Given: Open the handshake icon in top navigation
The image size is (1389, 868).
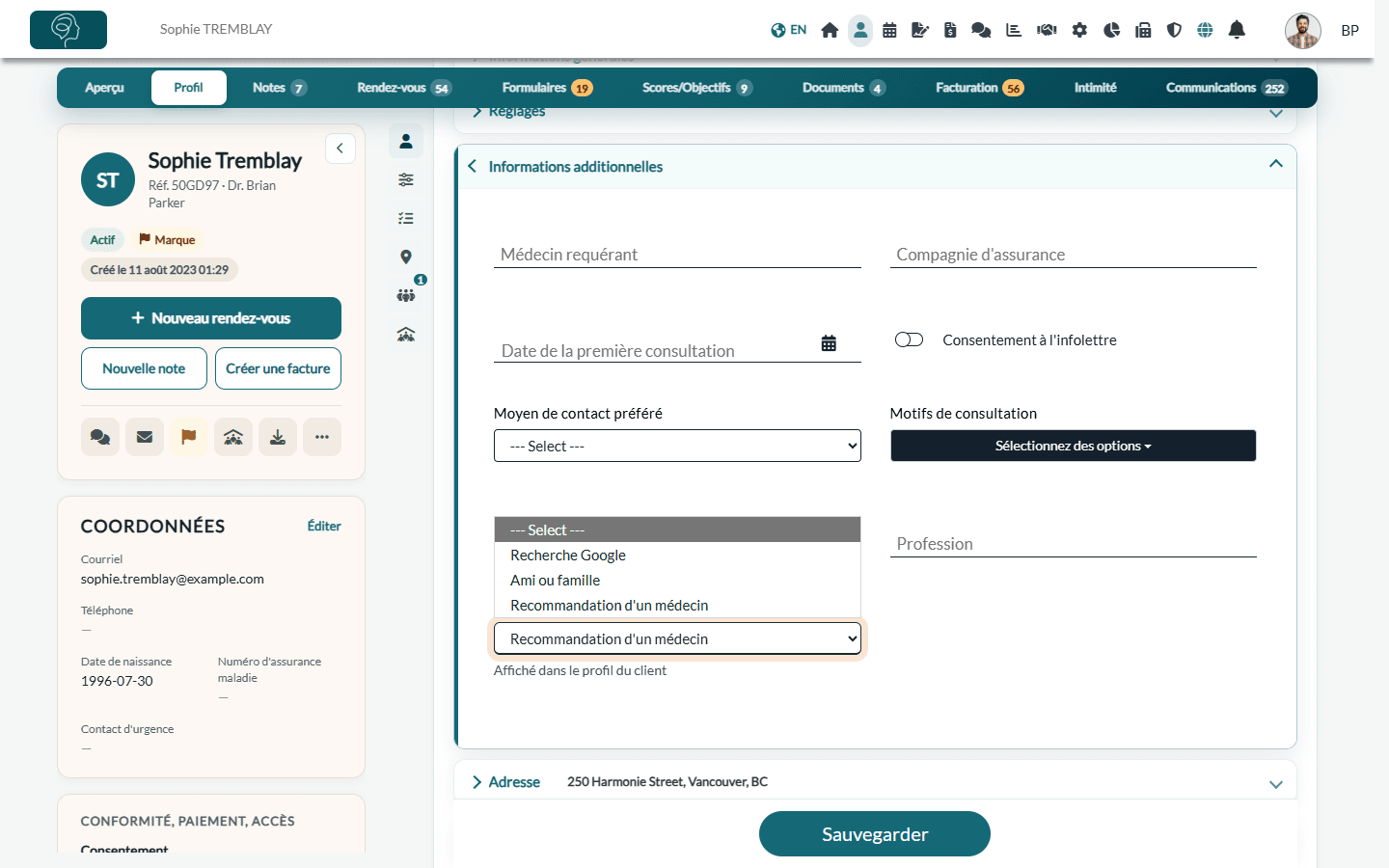Looking at the screenshot, I should point(1047,30).
